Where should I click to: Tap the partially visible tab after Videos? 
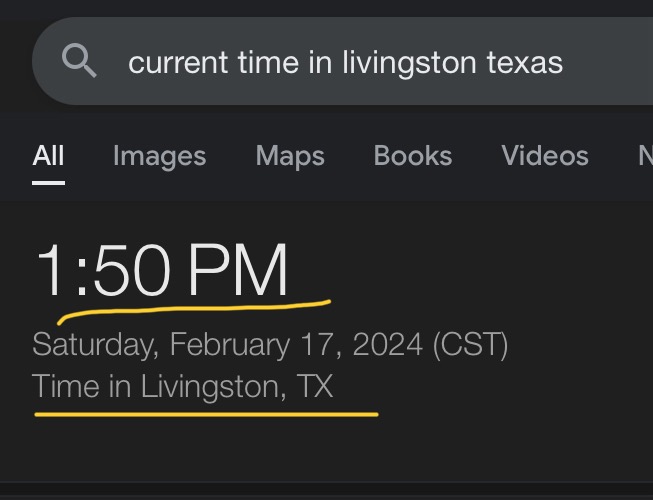[644, 156]
